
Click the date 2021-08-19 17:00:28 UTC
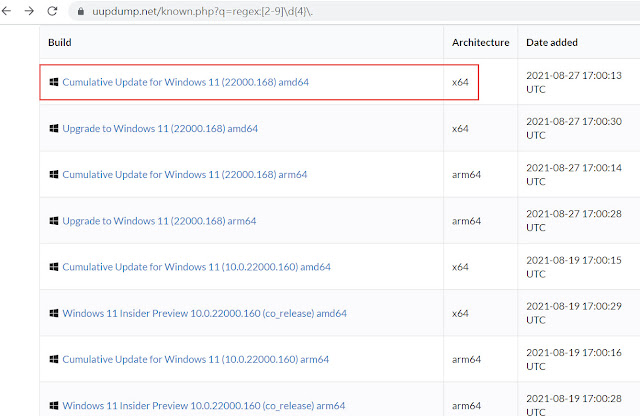click(x=574, y=405)
